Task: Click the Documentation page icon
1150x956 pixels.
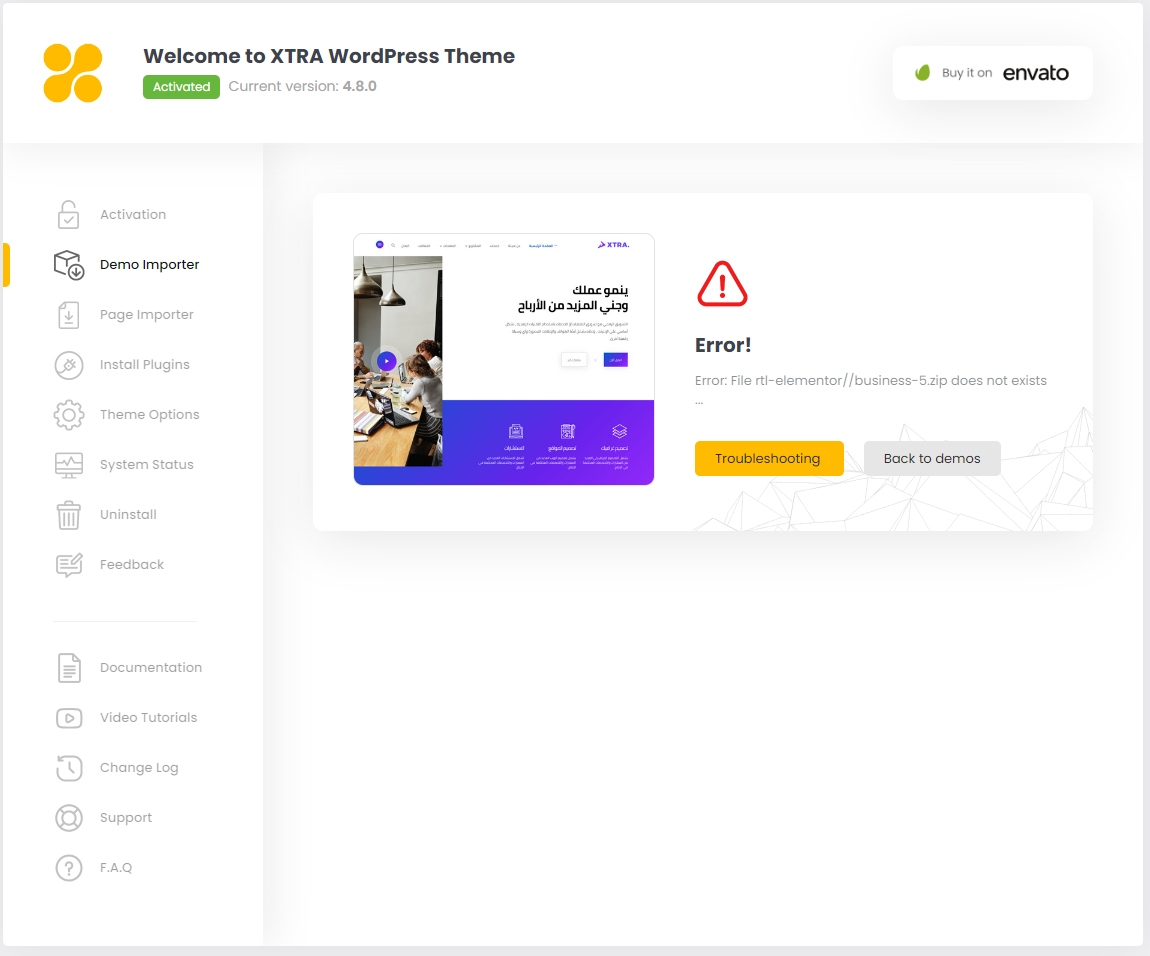Action: [x=69, y=668]
